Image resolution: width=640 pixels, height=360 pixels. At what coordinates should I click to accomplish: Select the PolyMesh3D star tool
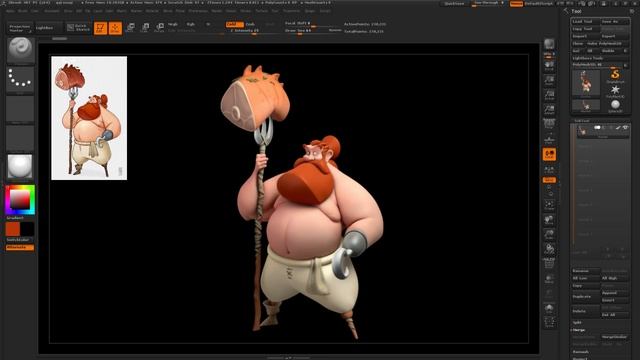tap(615, 91)
